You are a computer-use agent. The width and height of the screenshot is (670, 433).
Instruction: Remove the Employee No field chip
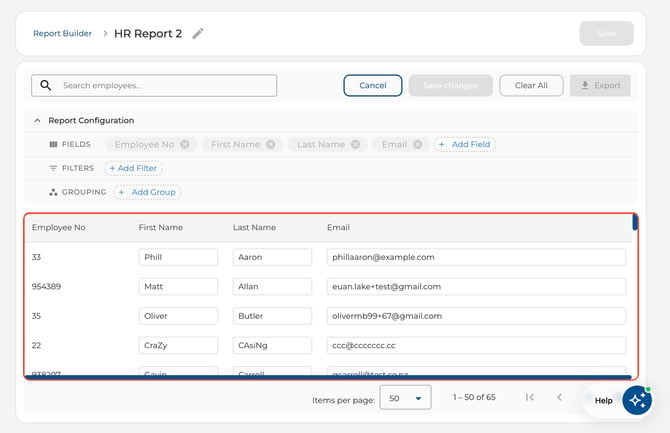point(185,144)
